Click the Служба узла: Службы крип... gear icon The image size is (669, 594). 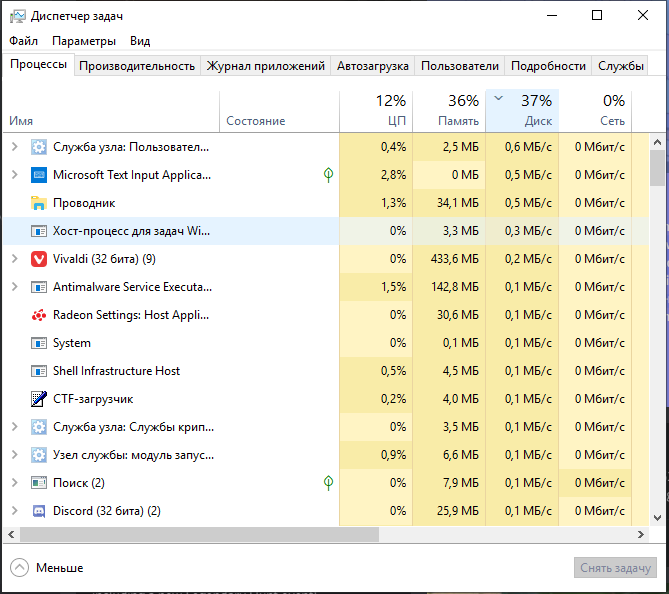click(x=39, y=427)
